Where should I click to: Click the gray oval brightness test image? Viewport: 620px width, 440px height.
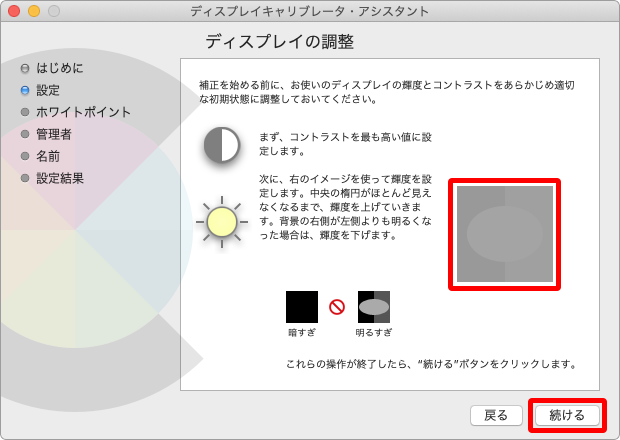pos(504,234)
